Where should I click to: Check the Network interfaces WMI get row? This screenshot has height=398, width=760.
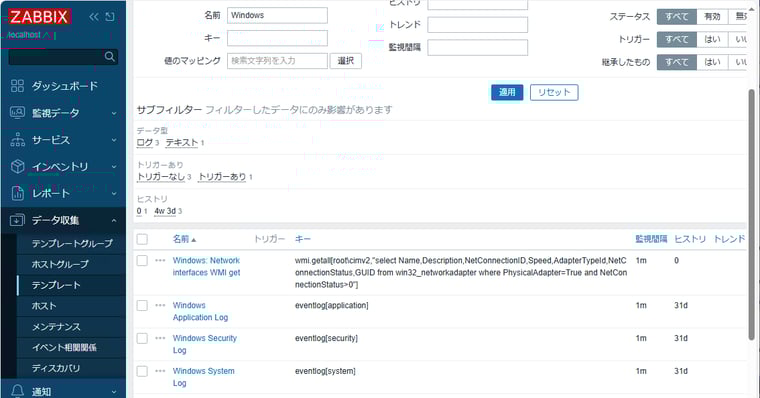pos(142,260)
